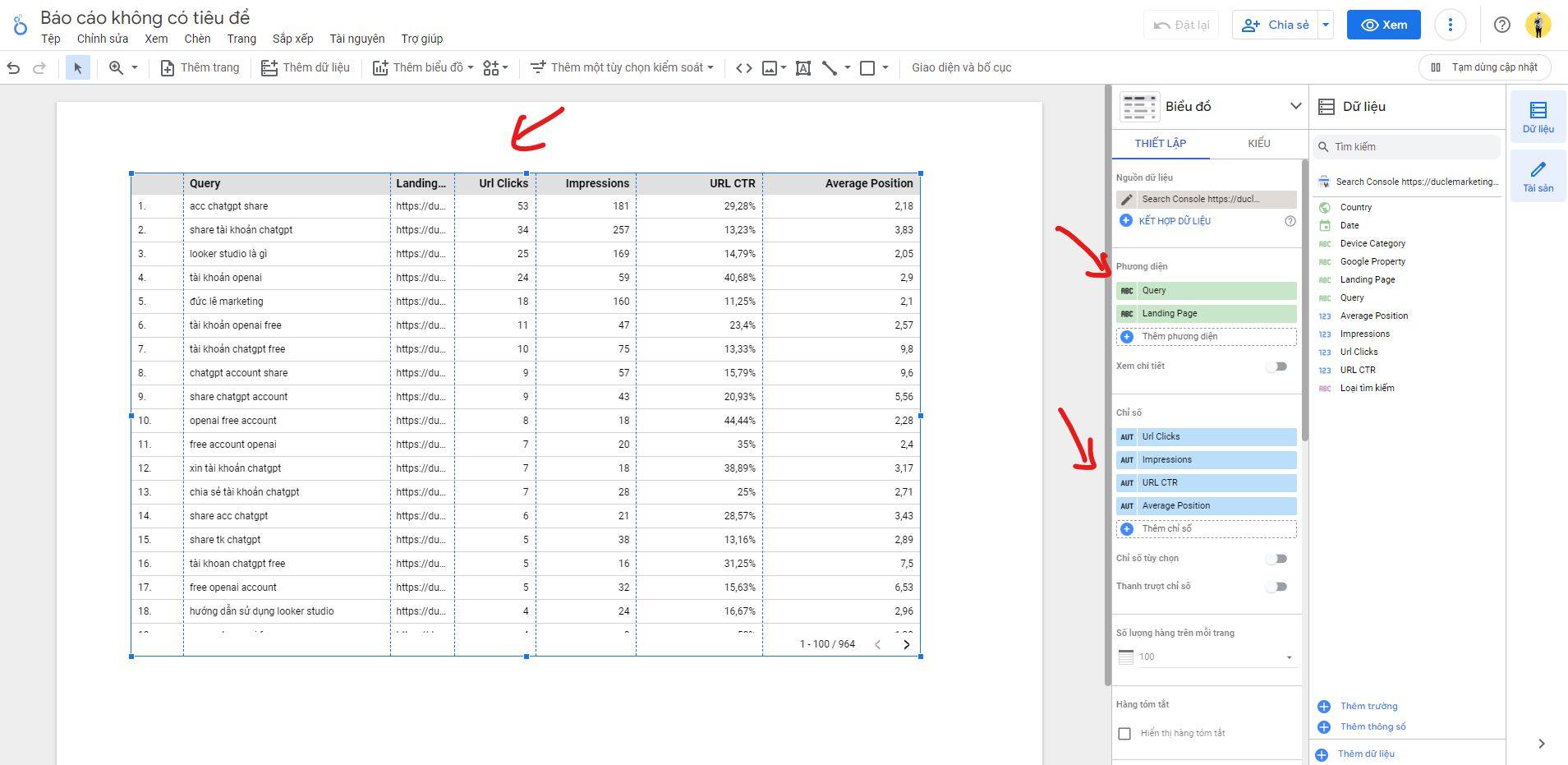Open the Chia sẻ dropdown arrow

click(x=1325, y=25)
